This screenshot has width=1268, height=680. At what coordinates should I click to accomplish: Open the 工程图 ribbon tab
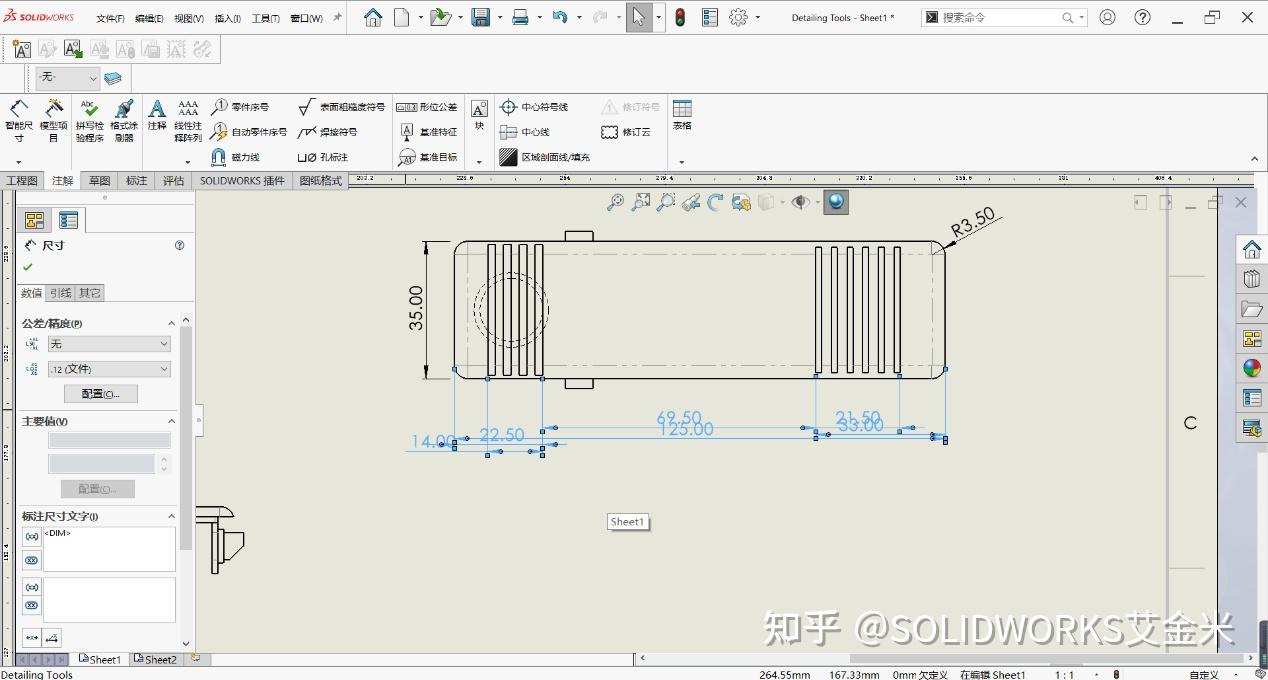[22, 181]
